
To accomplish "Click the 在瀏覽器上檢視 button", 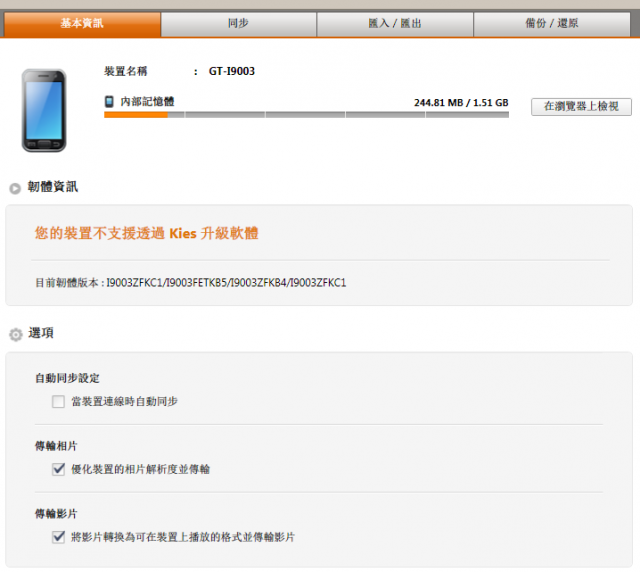I will (581, 107).
